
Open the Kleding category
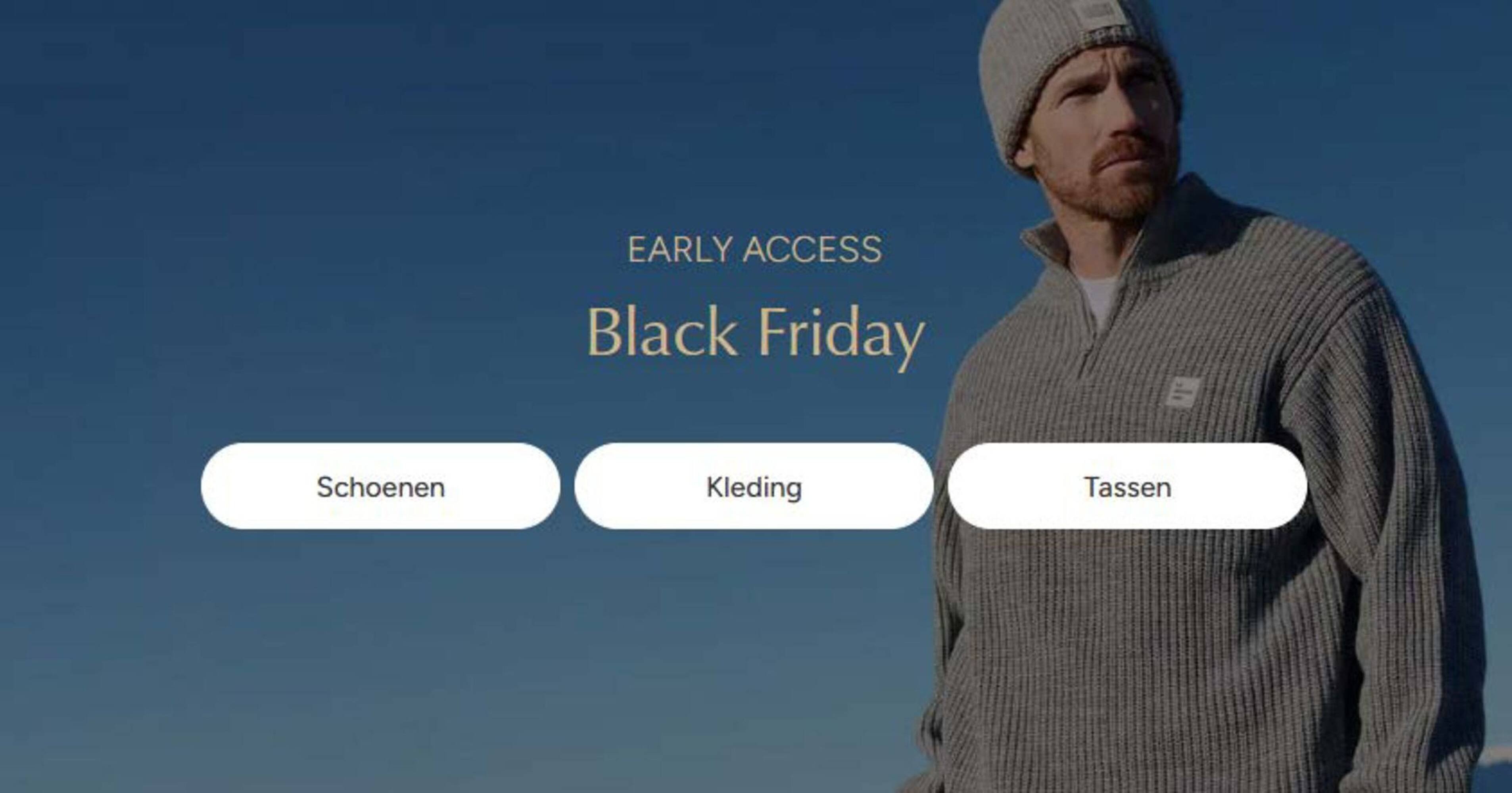coord(754,486)
